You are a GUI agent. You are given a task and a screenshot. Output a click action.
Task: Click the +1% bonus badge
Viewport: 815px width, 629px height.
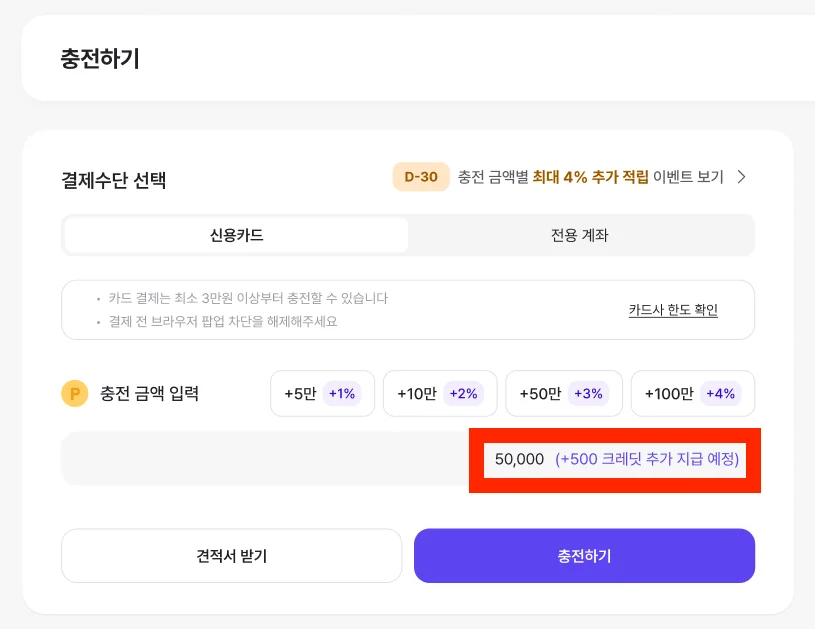pos(342,394)
